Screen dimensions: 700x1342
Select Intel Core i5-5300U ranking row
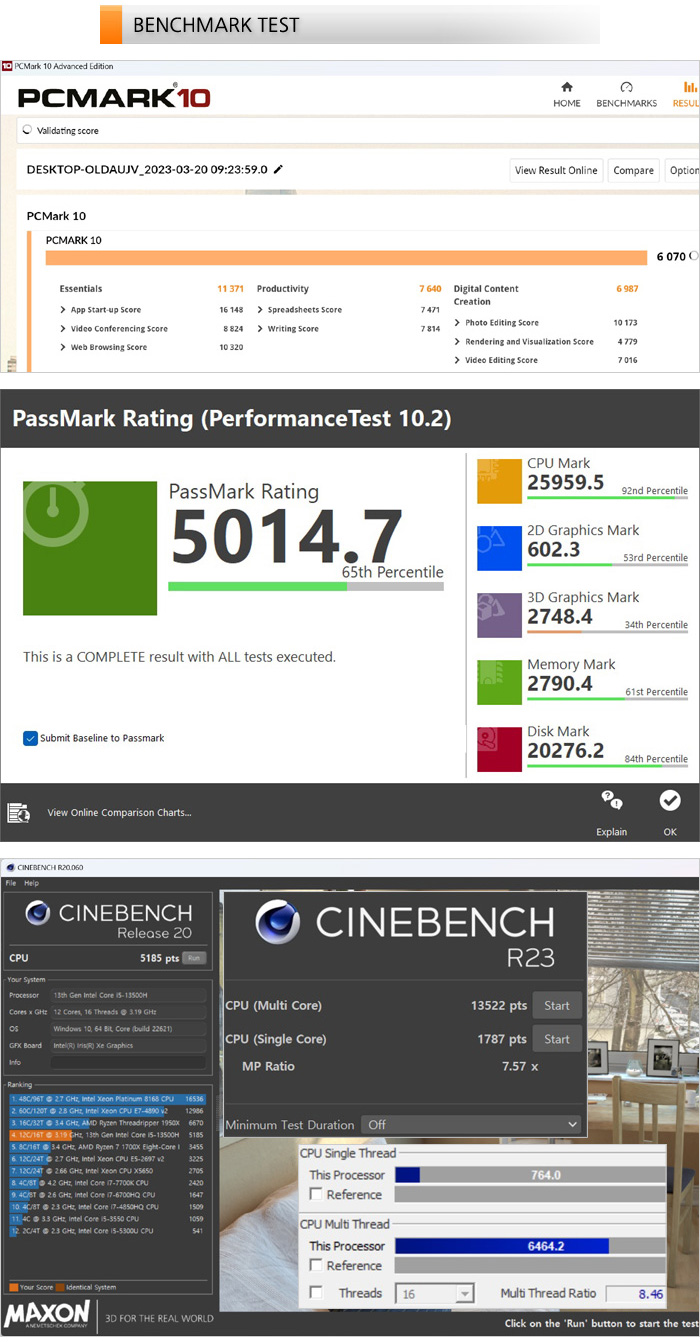pyautogui.click(x=108, y=1230)
